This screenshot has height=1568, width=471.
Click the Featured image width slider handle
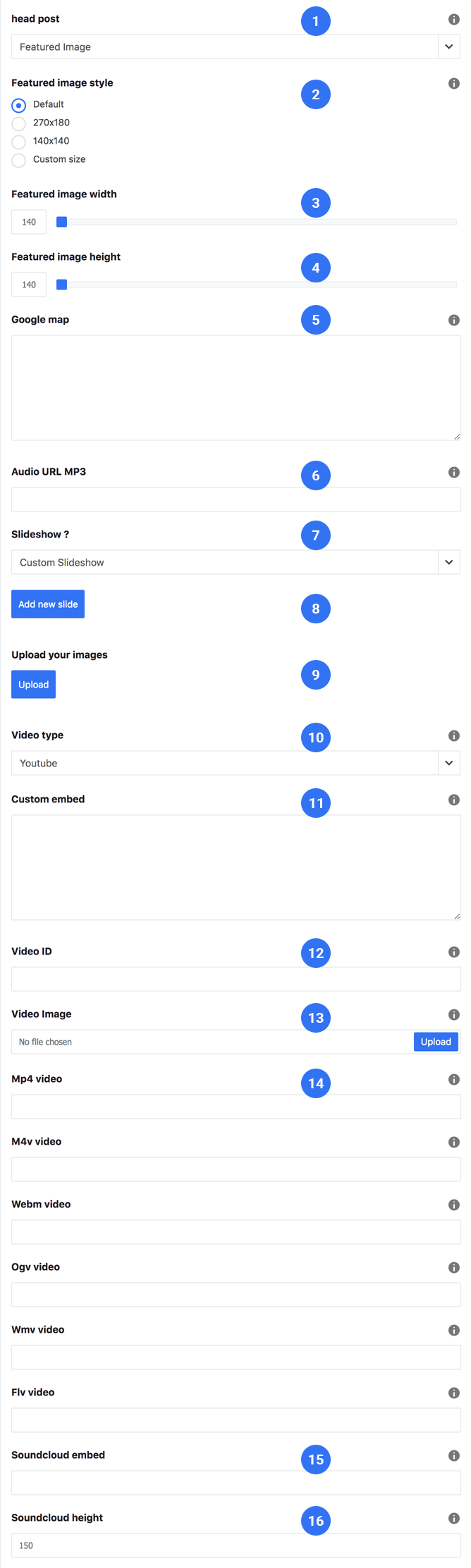[x=61, y=222]
